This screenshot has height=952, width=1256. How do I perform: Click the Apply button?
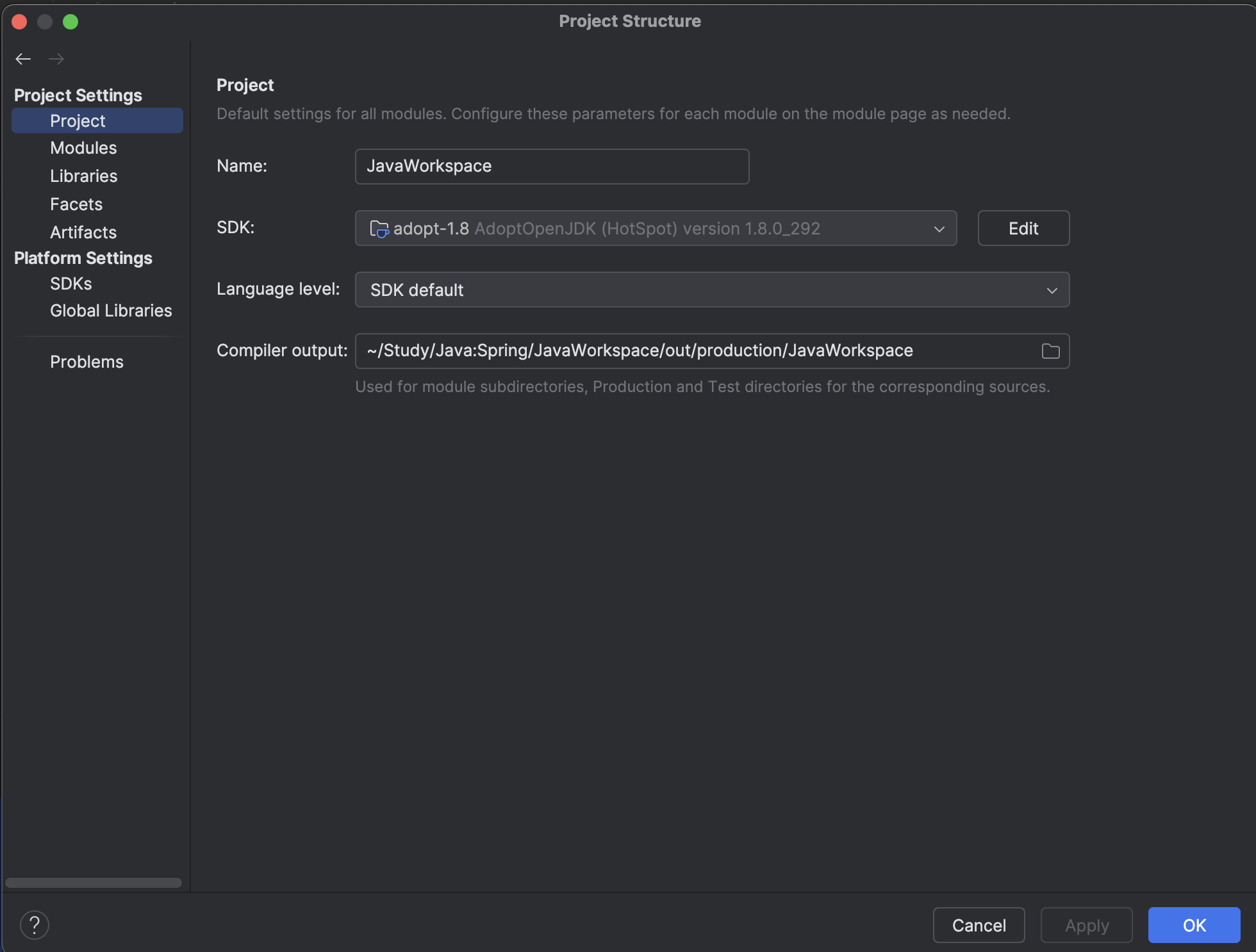1087,925
